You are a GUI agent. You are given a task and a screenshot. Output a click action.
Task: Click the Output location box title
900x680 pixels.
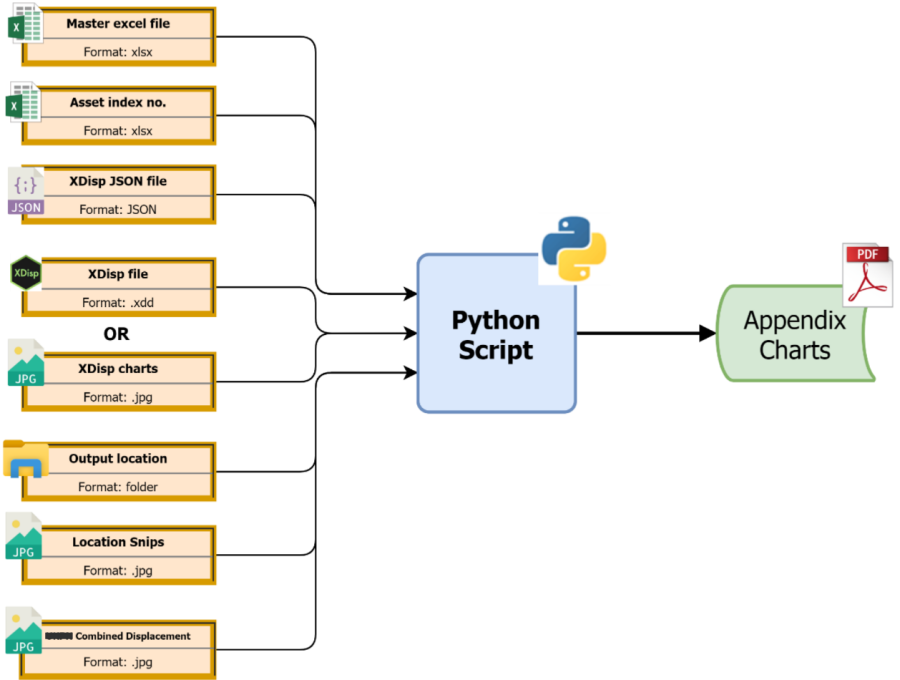pyautogui.click(x=117, y=459)
